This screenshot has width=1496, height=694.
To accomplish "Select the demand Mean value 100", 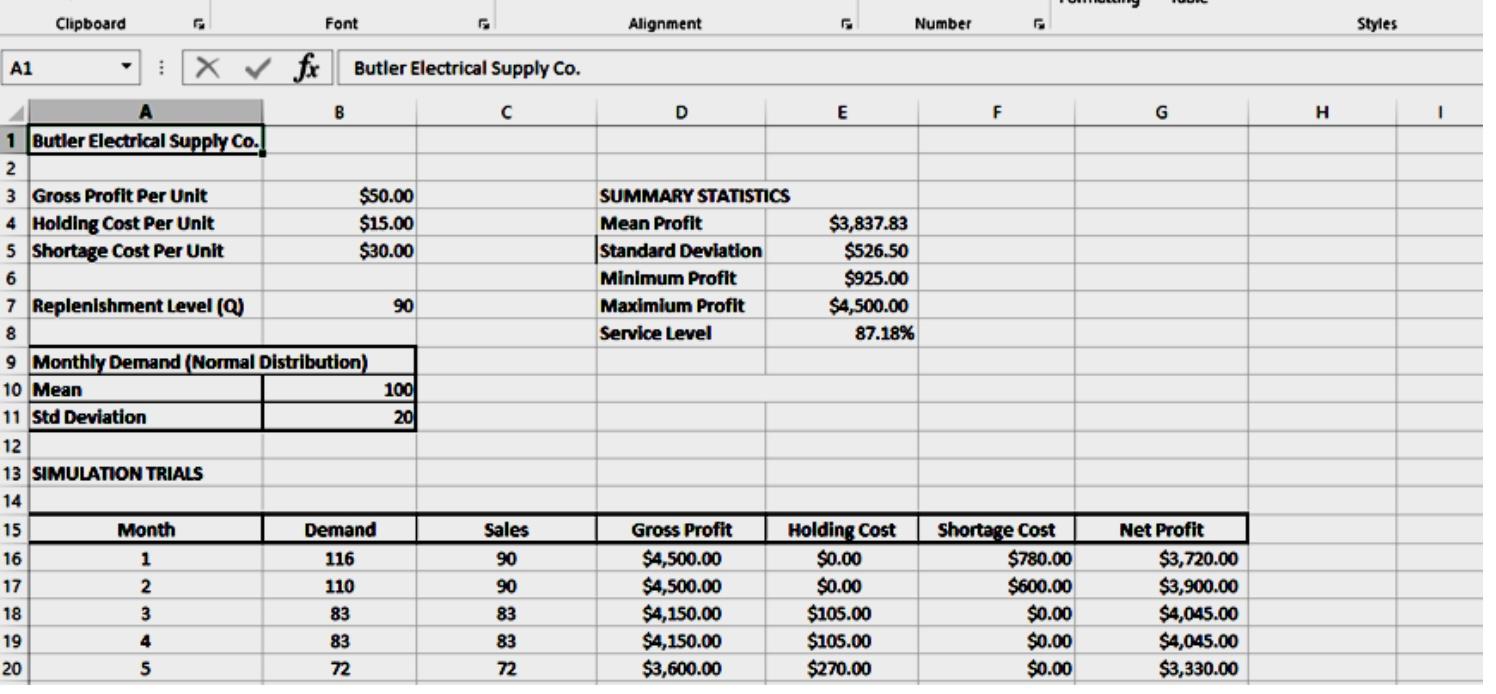I will 340,387.
